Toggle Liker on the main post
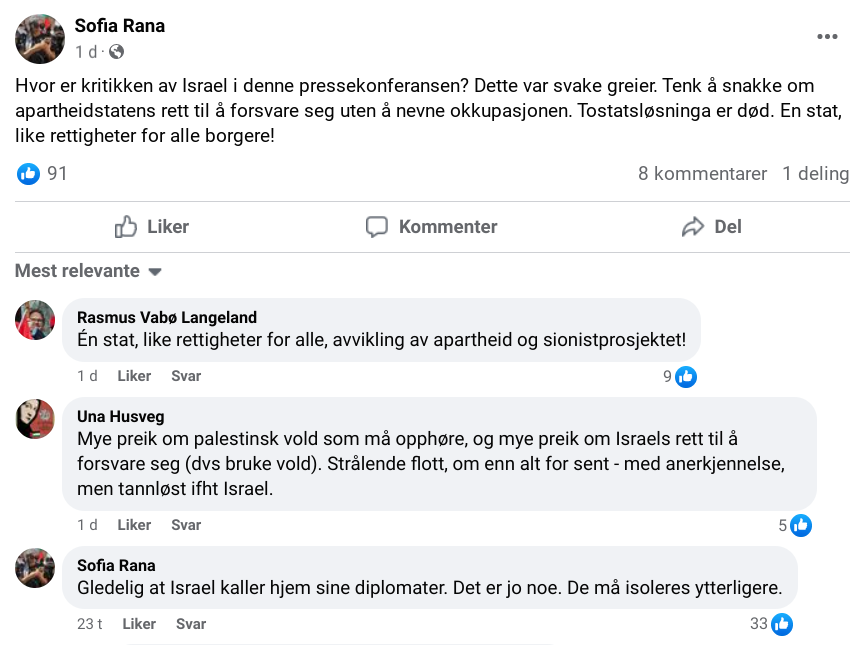Viewport: 867px width, 645px height. tap(152, 227)
